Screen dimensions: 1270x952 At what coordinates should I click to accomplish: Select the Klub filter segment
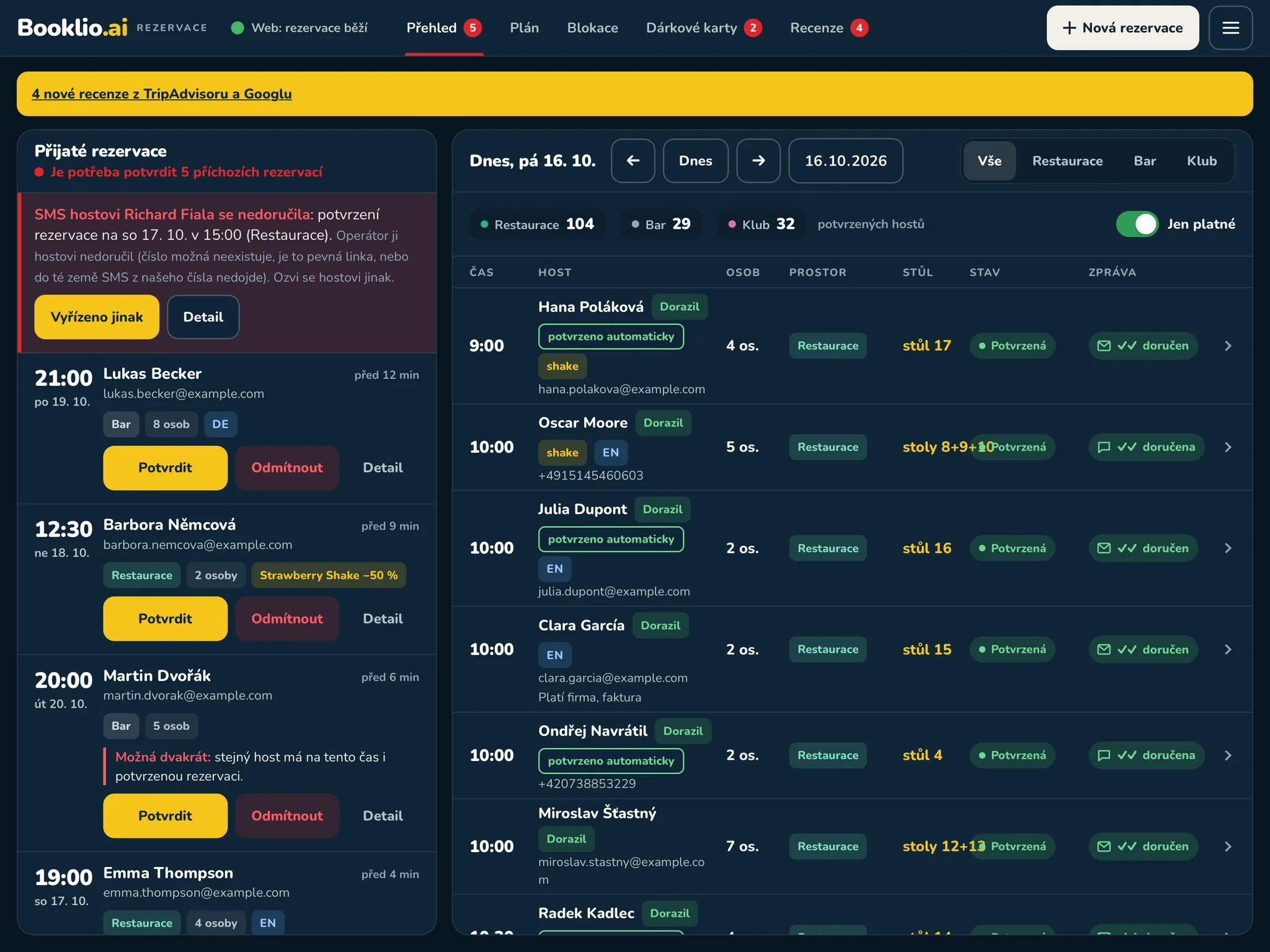click(1201, 161)
